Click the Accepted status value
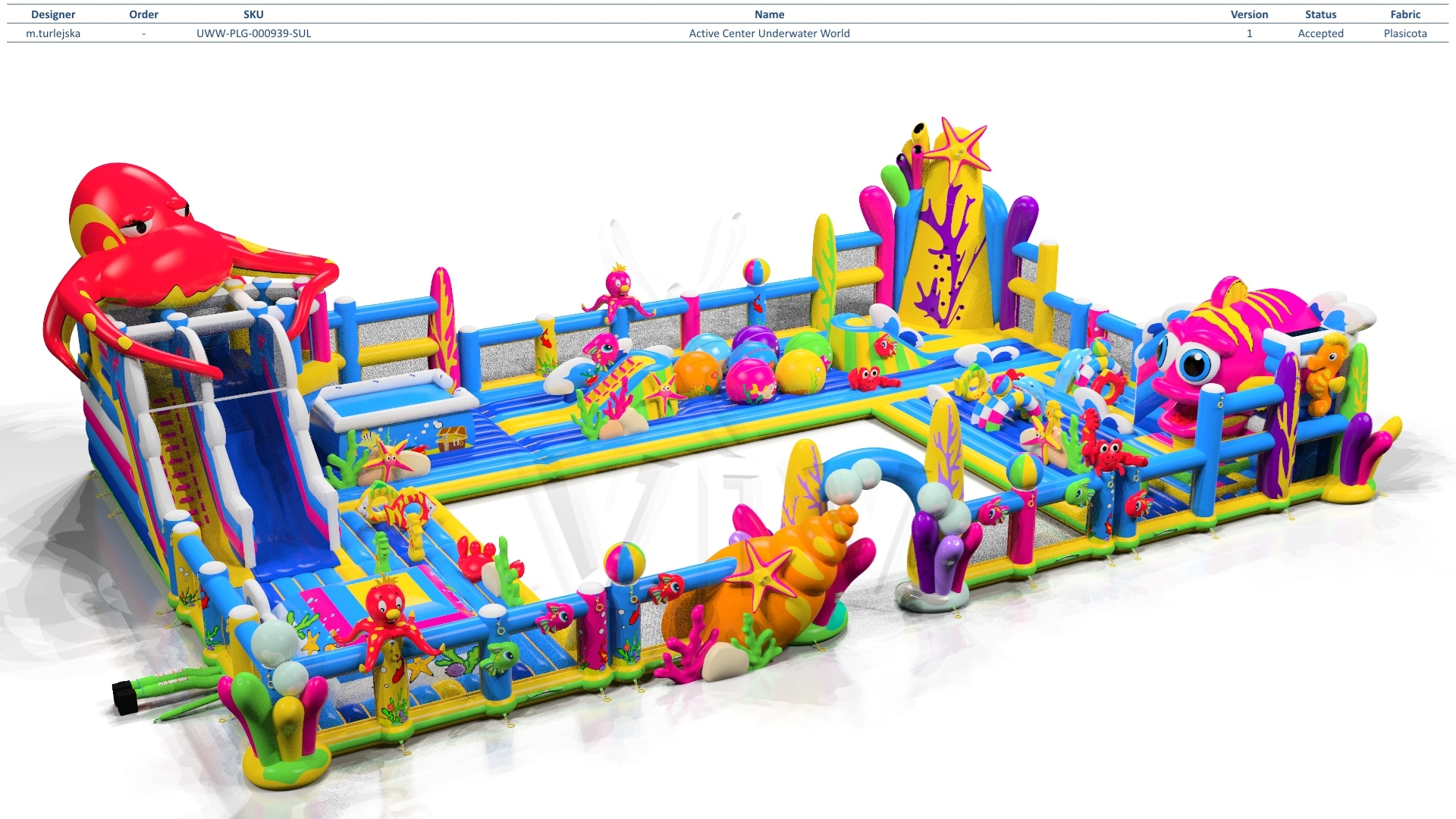 1320,33
